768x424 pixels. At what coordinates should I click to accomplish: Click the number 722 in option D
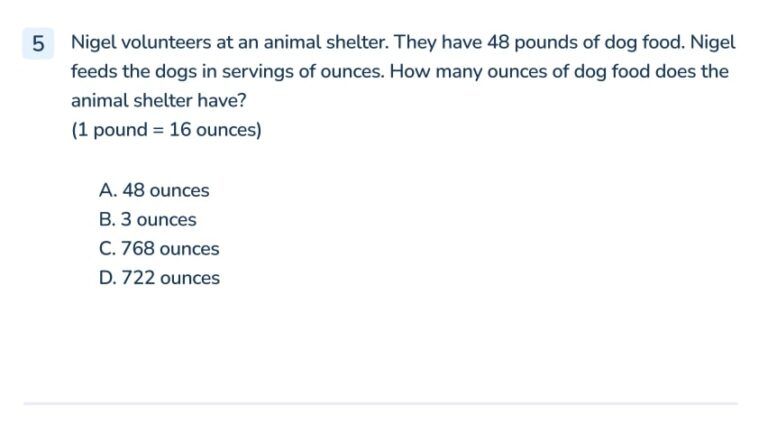[x=137, y=278]
